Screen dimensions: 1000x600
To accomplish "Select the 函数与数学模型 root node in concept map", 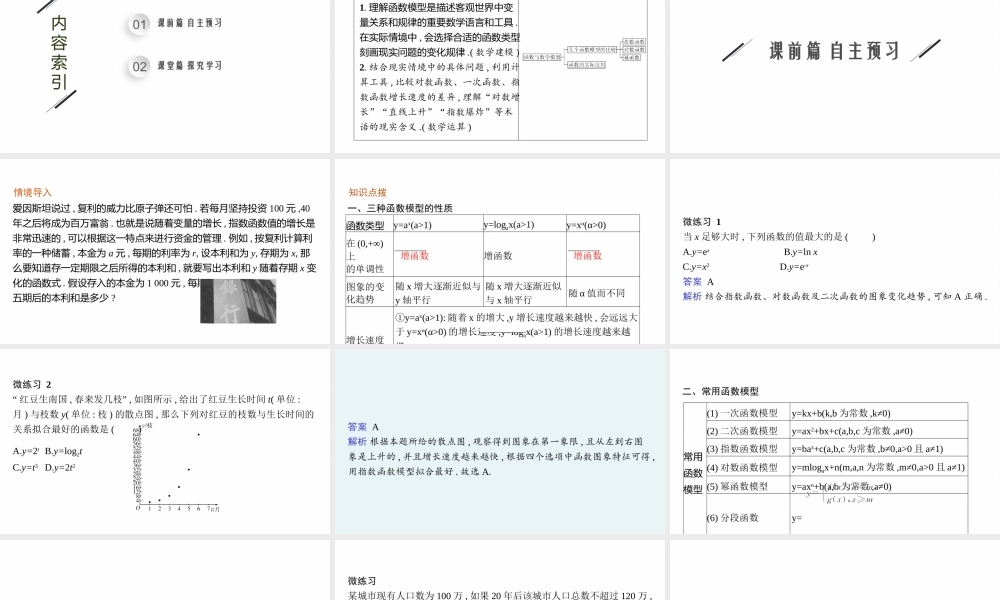I will (542, 57).
